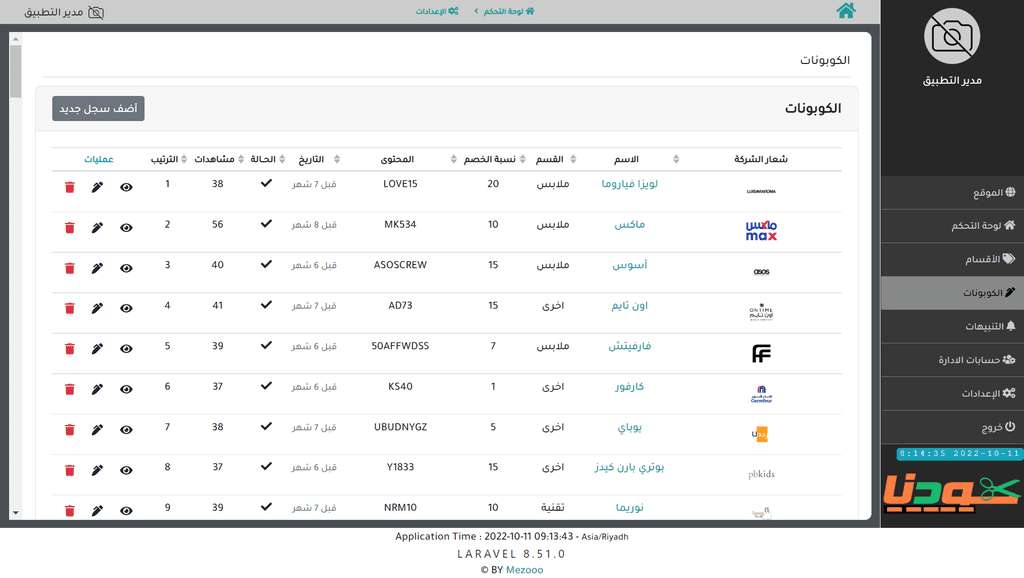1024x578 pixels.
Task: Click the home icon in top bar
Action: 846,10
